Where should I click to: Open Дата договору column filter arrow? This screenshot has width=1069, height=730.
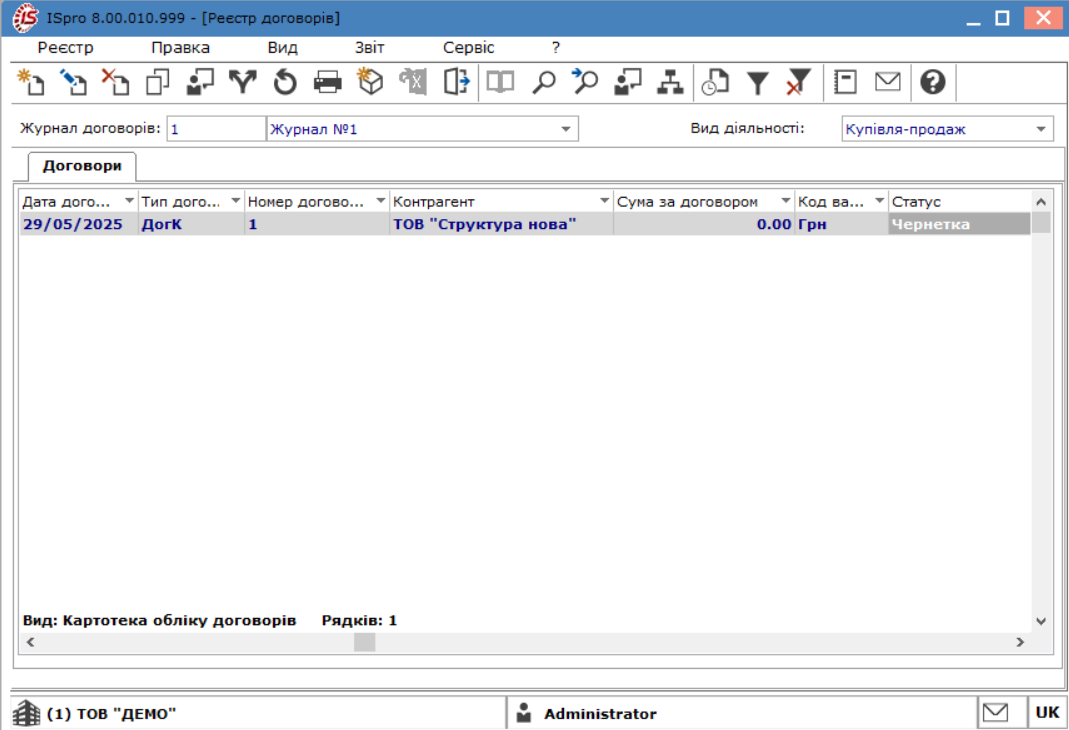point(129,201)
